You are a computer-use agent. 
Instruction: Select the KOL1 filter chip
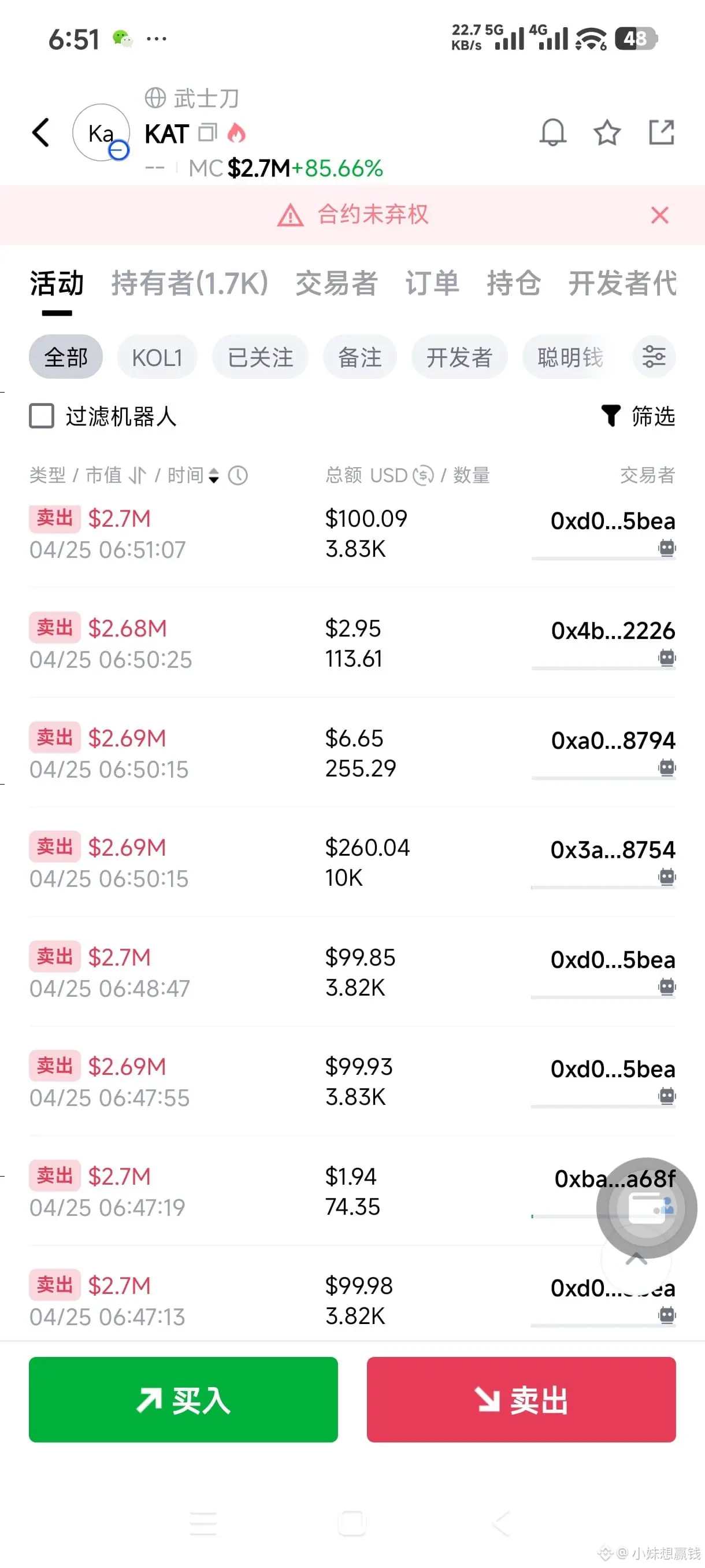coord(157,357)
